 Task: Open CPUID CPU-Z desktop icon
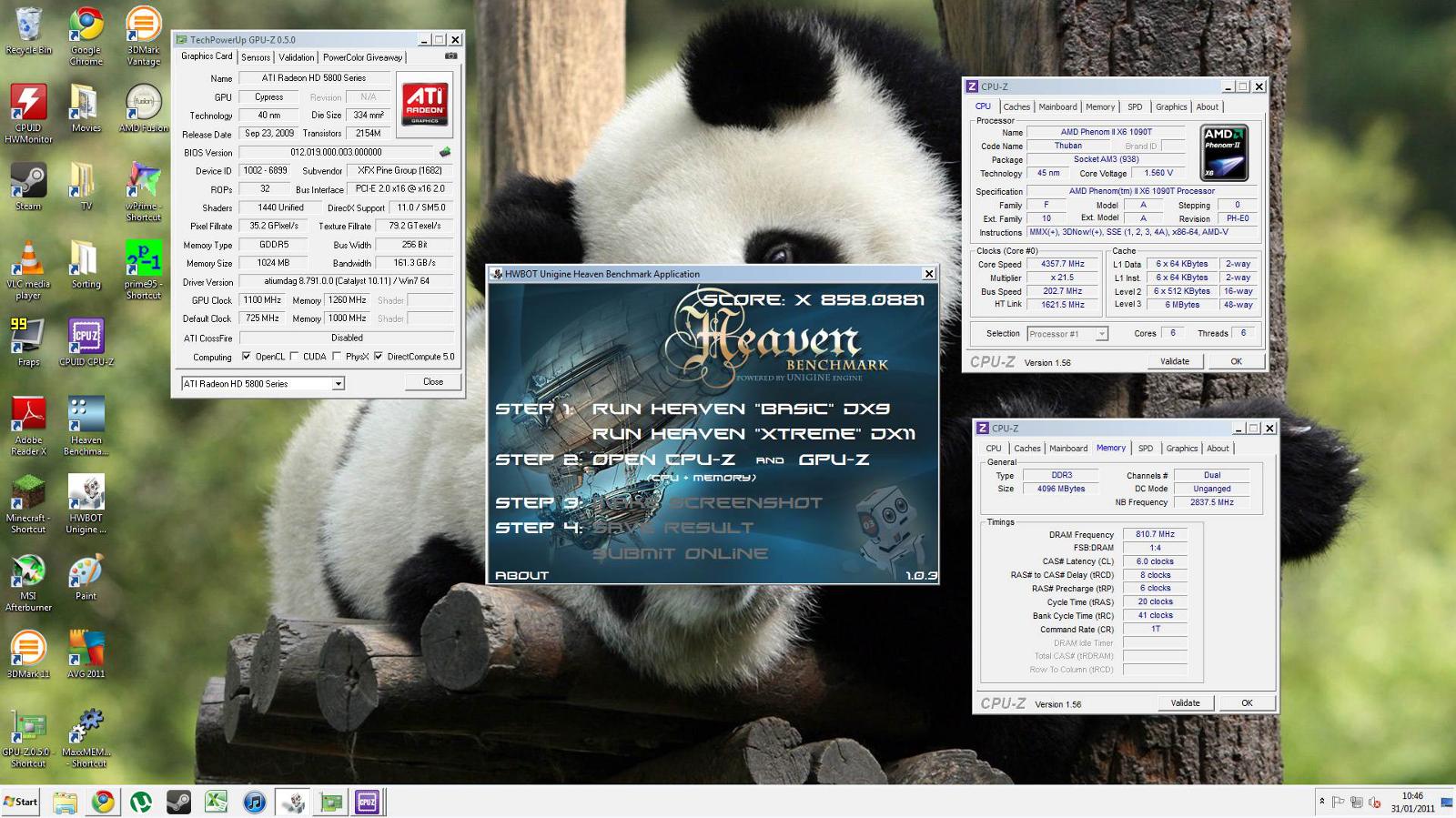tap(86, 342)
